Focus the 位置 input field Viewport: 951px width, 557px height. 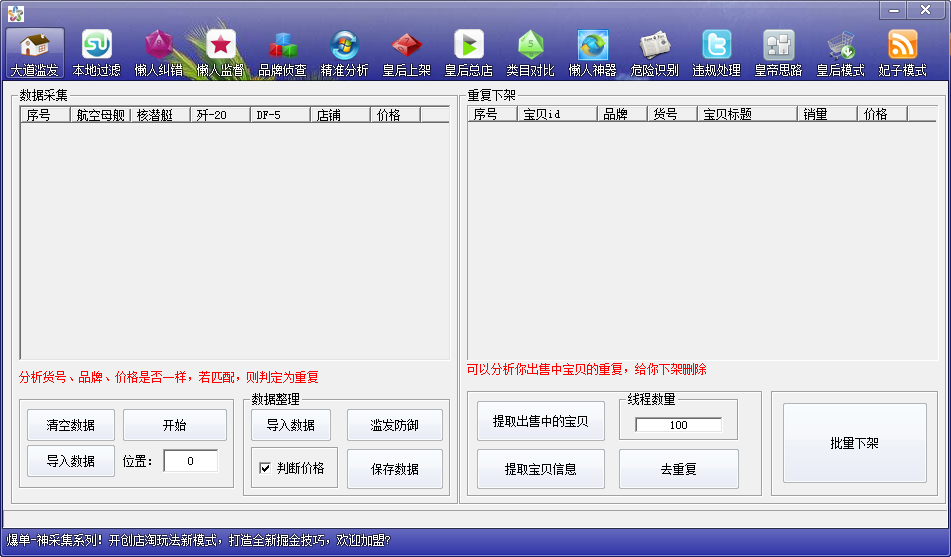click(x=190, y=461)
